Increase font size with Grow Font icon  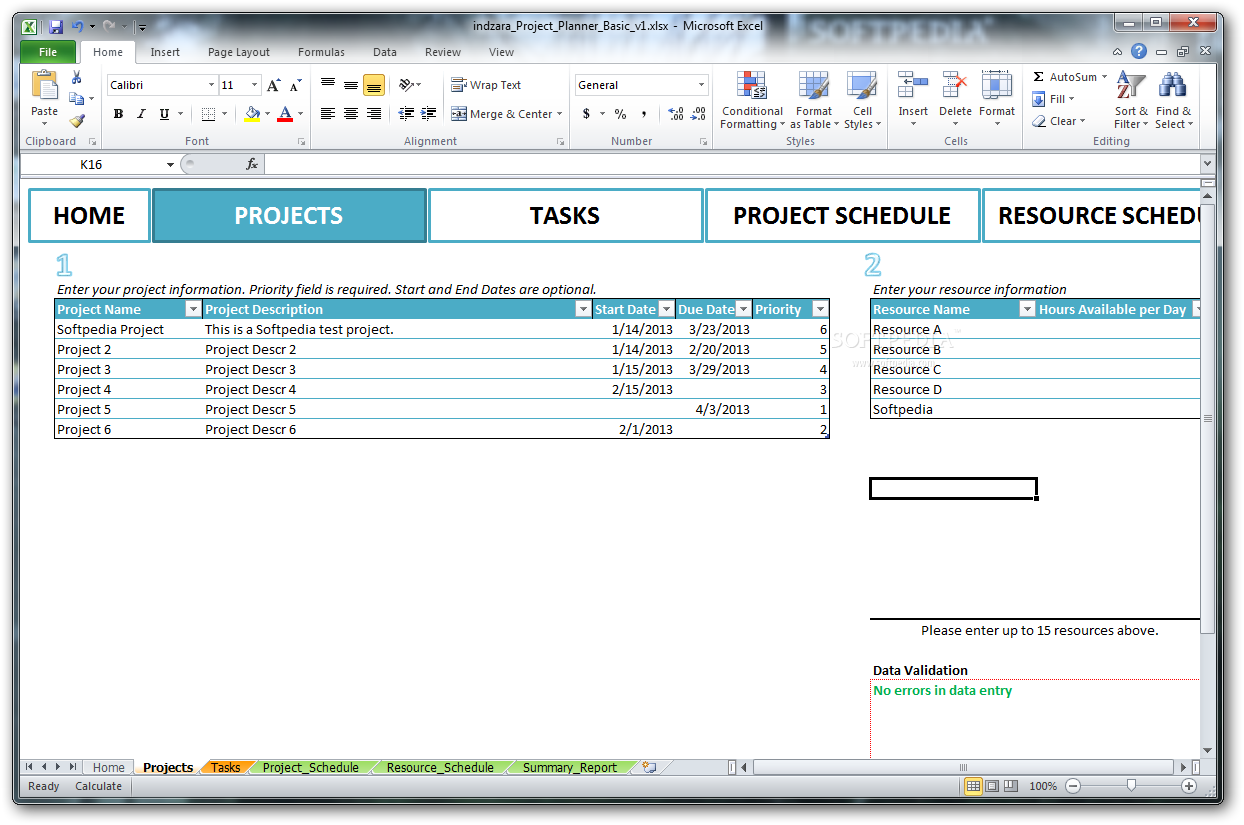(274, 86)
